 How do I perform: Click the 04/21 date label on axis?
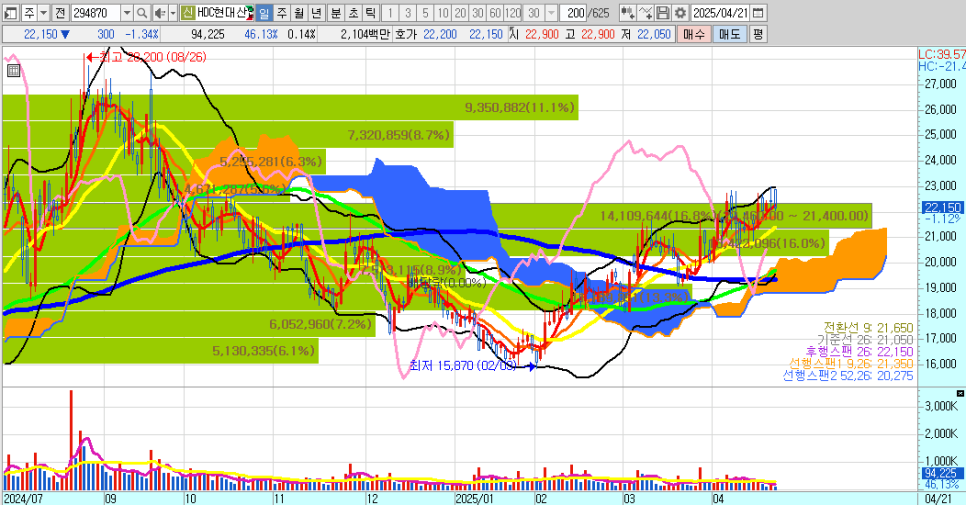tap(938, 498)
